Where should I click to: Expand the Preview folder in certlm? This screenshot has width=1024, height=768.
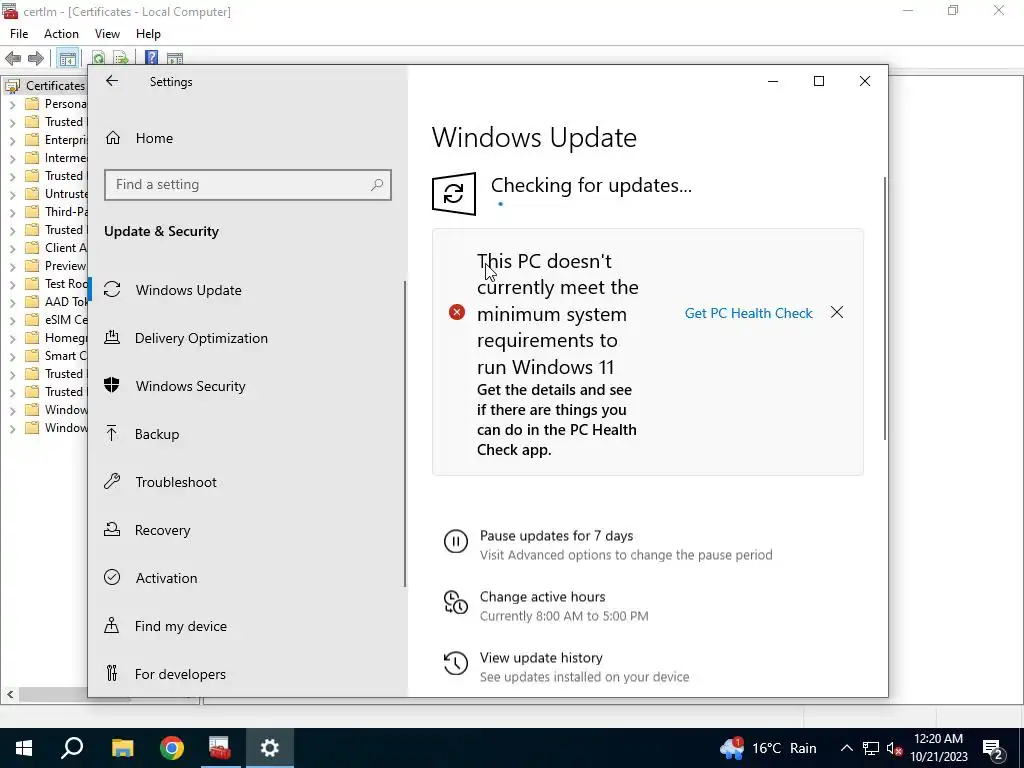click(x=12, y=266)
